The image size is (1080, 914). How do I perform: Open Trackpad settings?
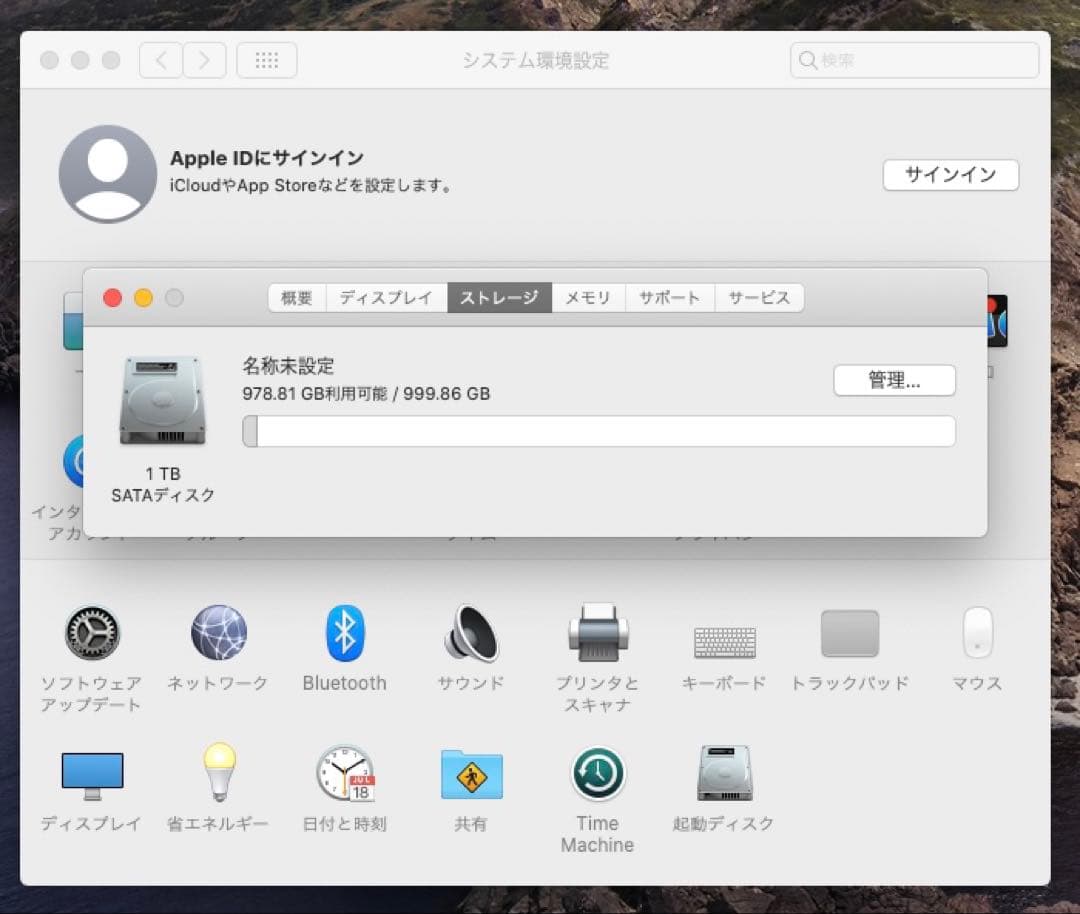click(849, 634)
